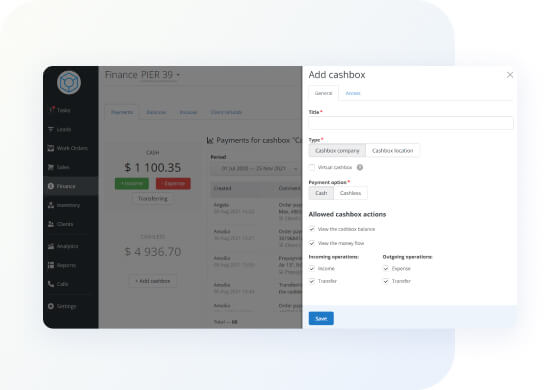Open Settings via its gear icon
551x390 pixels.
click(51, 306)
